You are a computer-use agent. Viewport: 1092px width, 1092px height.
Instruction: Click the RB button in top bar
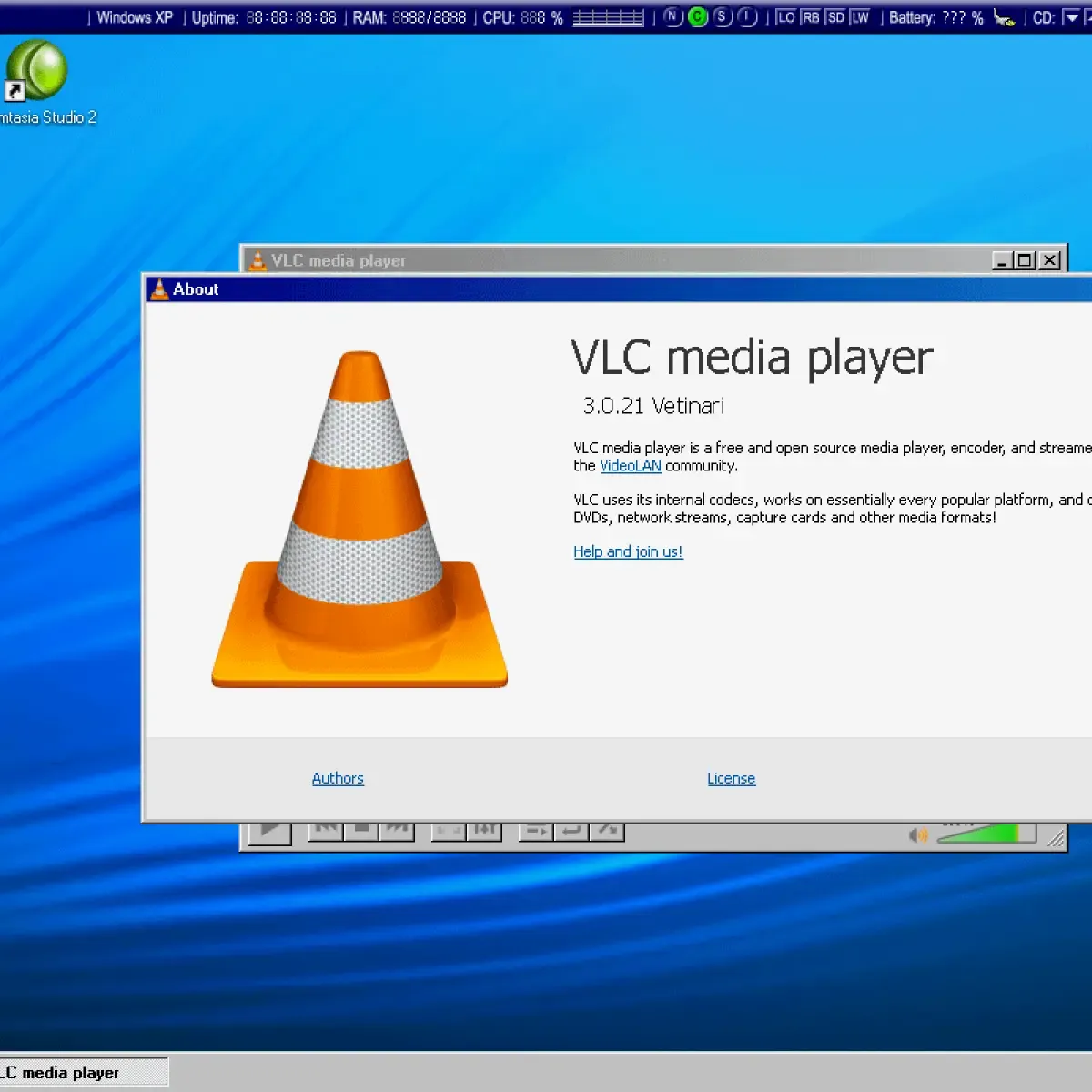click(811, 17)
